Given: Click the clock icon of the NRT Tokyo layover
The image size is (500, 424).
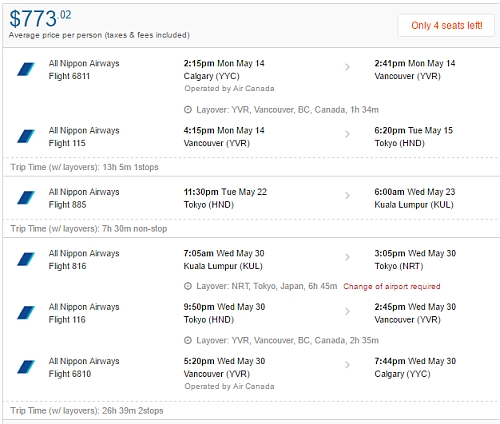Looking at the screenshot, I should pyautogui.click(x=188, y=286).
